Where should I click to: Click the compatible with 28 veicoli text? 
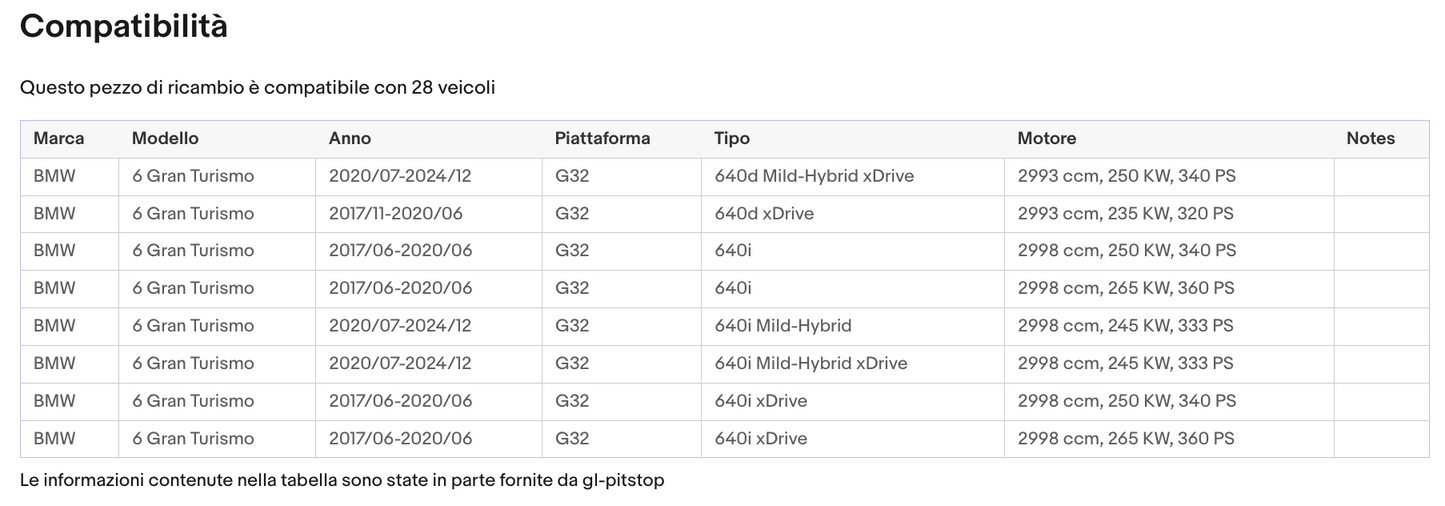click(x=257, y=88)
